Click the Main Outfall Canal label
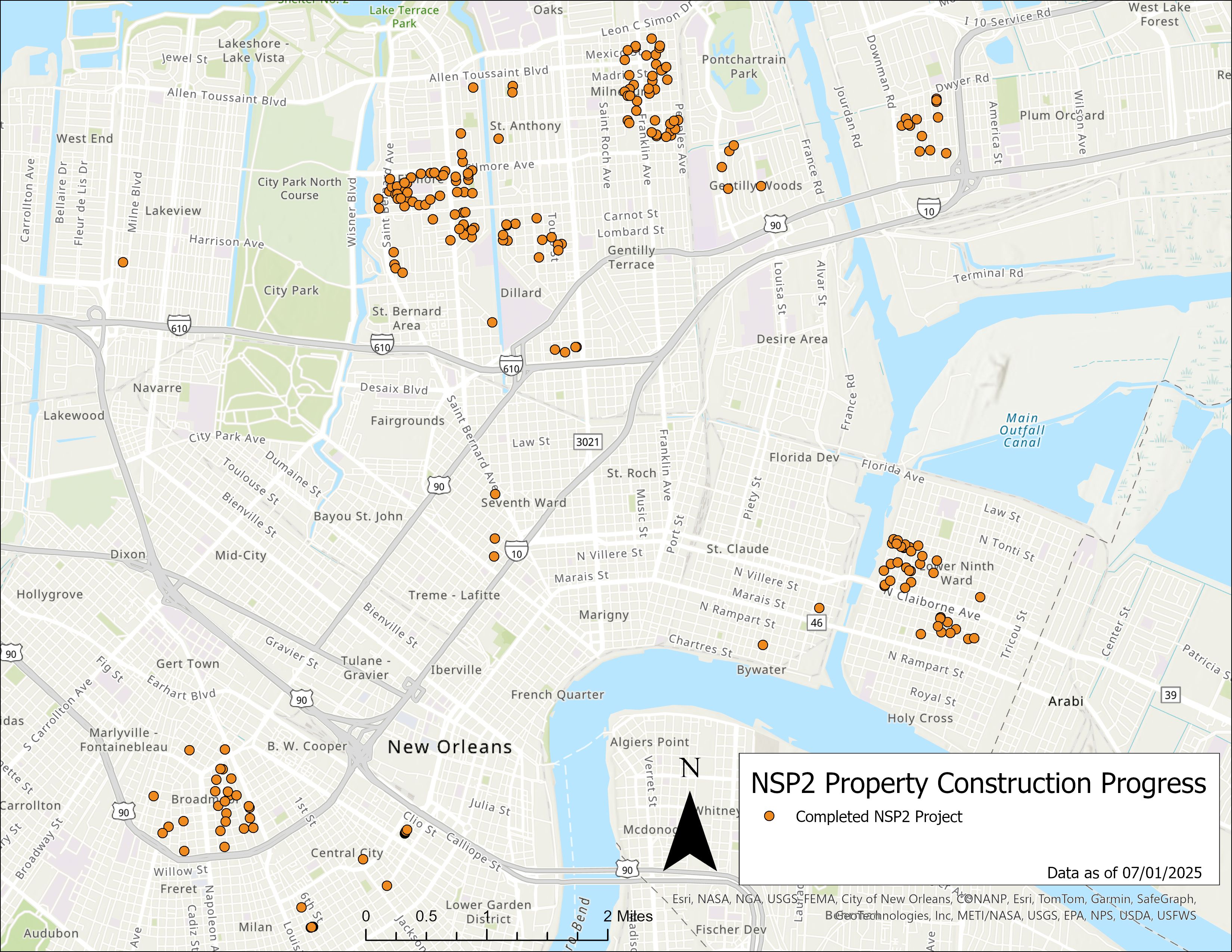1232x952 pixels. coord(1021,430)
